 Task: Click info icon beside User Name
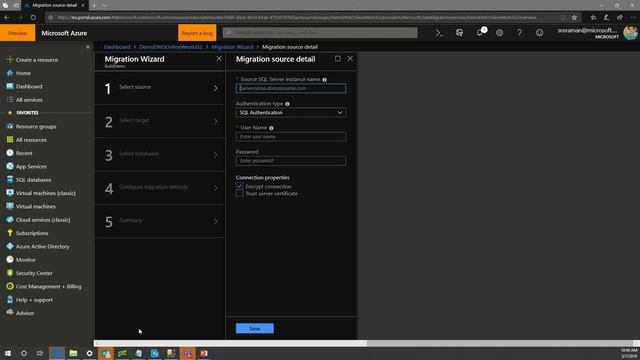(271, 128)
